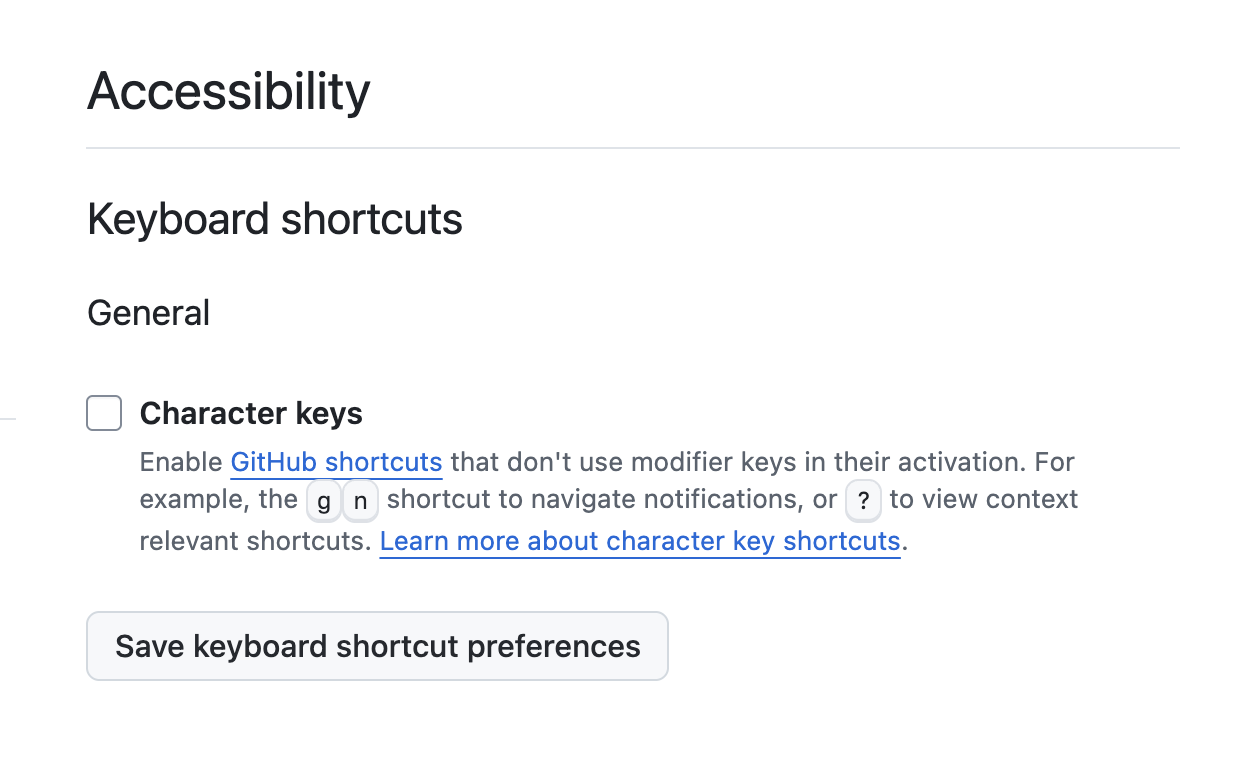Viewport: 1246px width, 764px height.
Task: Click the General section header
Action: [148, 312]
